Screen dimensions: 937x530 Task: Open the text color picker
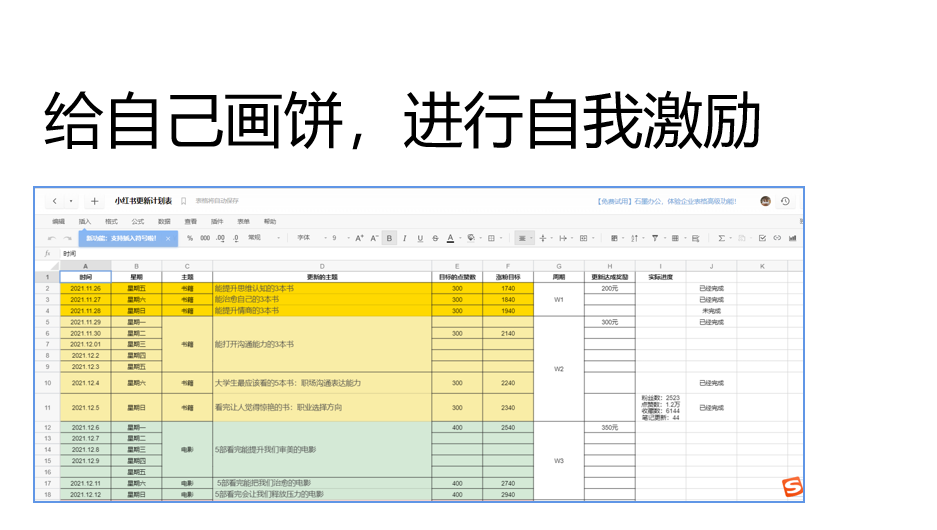(451, 238)
